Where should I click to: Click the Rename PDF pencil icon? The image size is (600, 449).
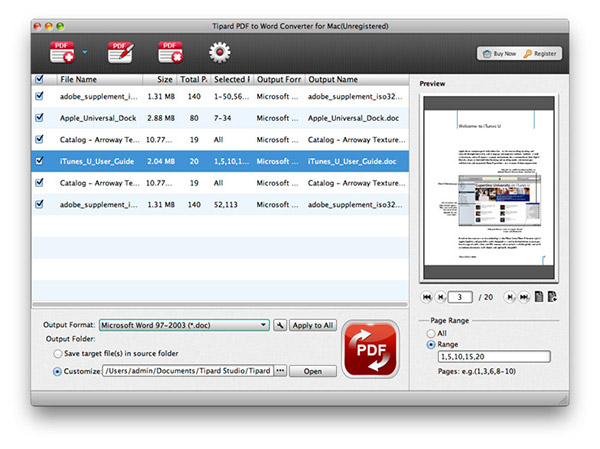(121, 52)
